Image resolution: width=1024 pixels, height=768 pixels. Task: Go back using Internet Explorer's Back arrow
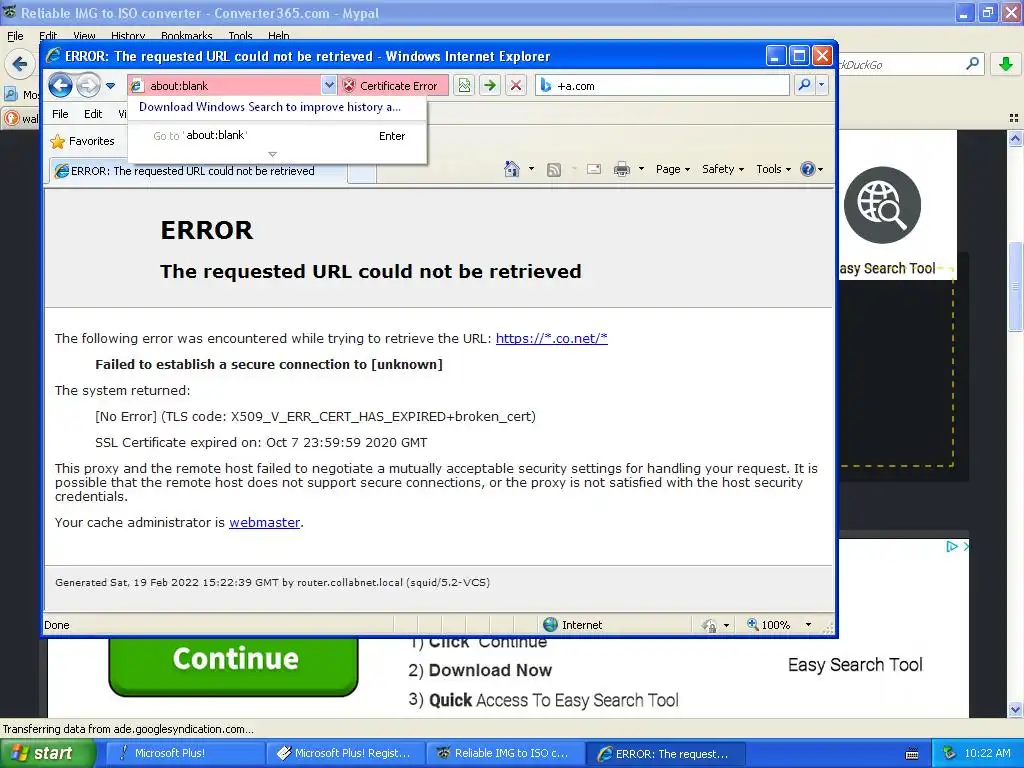click(60, 85)
